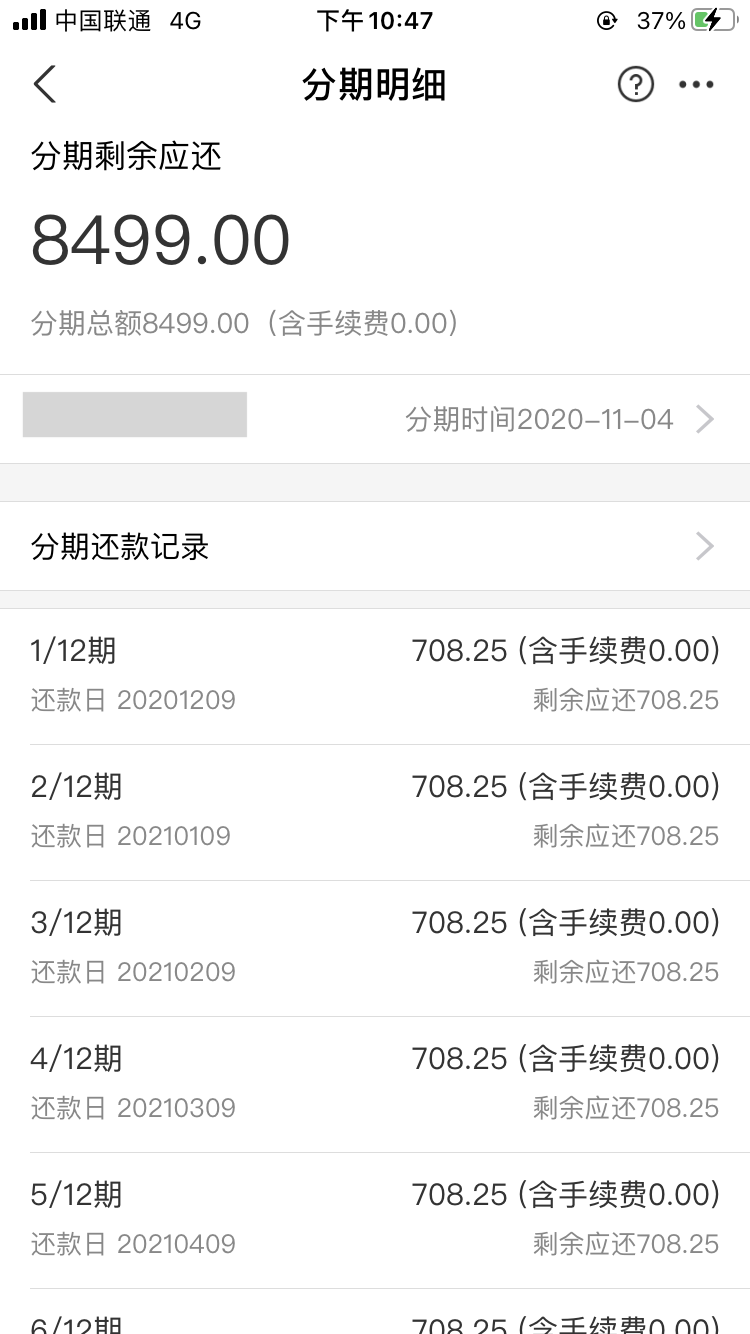The width and height of the screenshot is (750, 1334).
Task: Tap the greyed-out redacted merchant name
Action: point(135,414)
